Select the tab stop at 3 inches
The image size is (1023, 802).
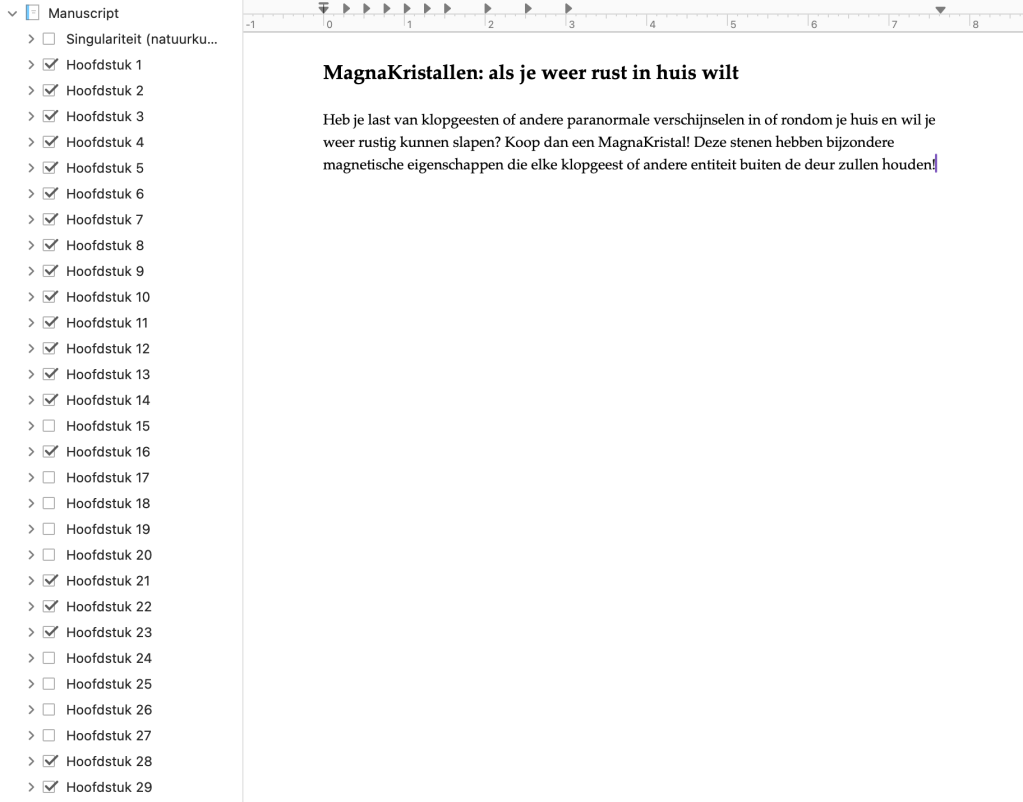pyautogui.click(x=568, y=9)
